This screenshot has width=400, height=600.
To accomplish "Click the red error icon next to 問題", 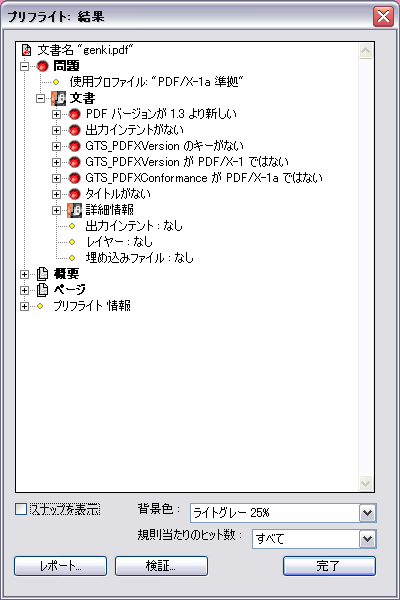I will click(x=42, y=66).
